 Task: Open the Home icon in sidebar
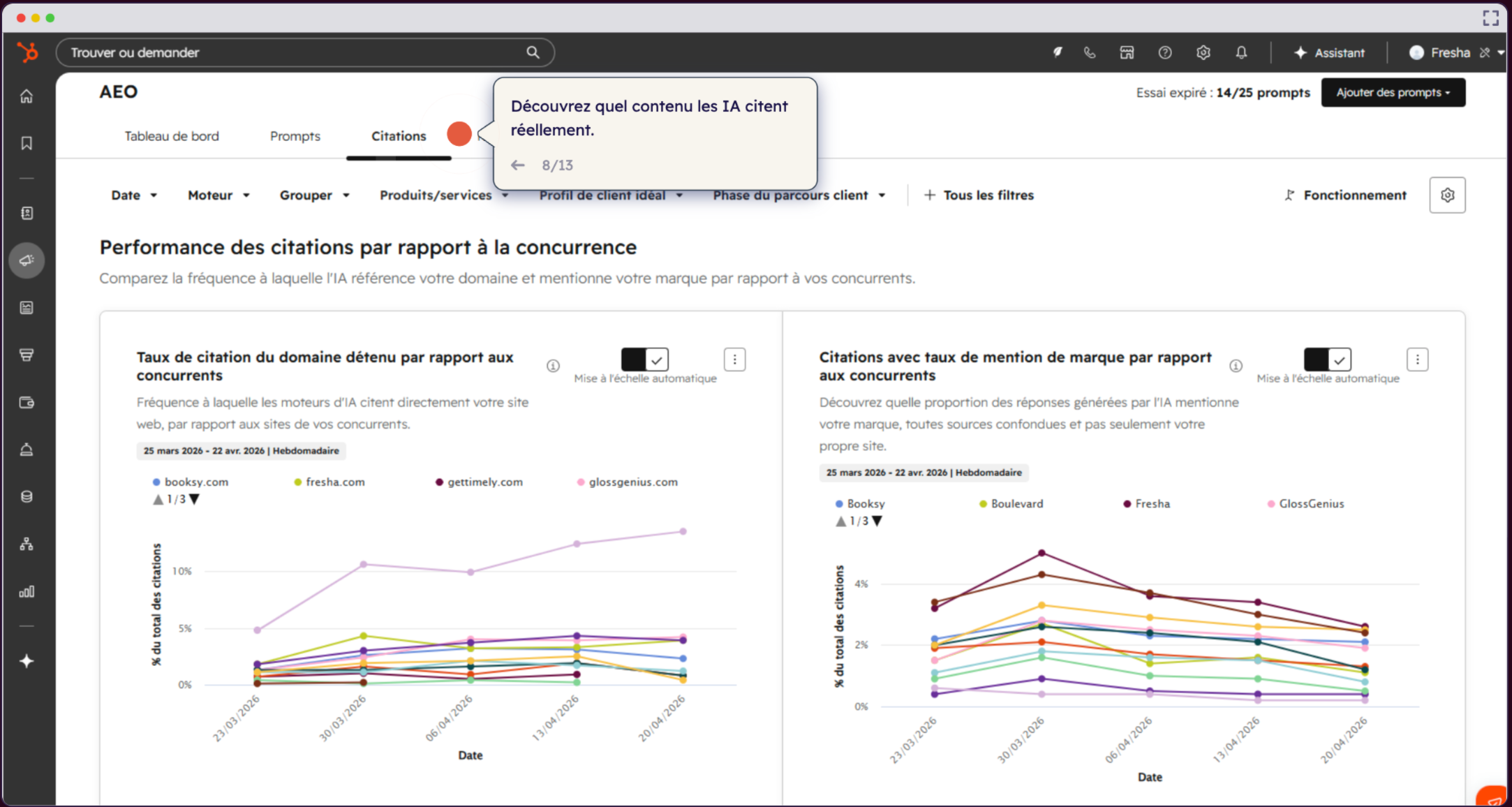click(x=27, y=96)
